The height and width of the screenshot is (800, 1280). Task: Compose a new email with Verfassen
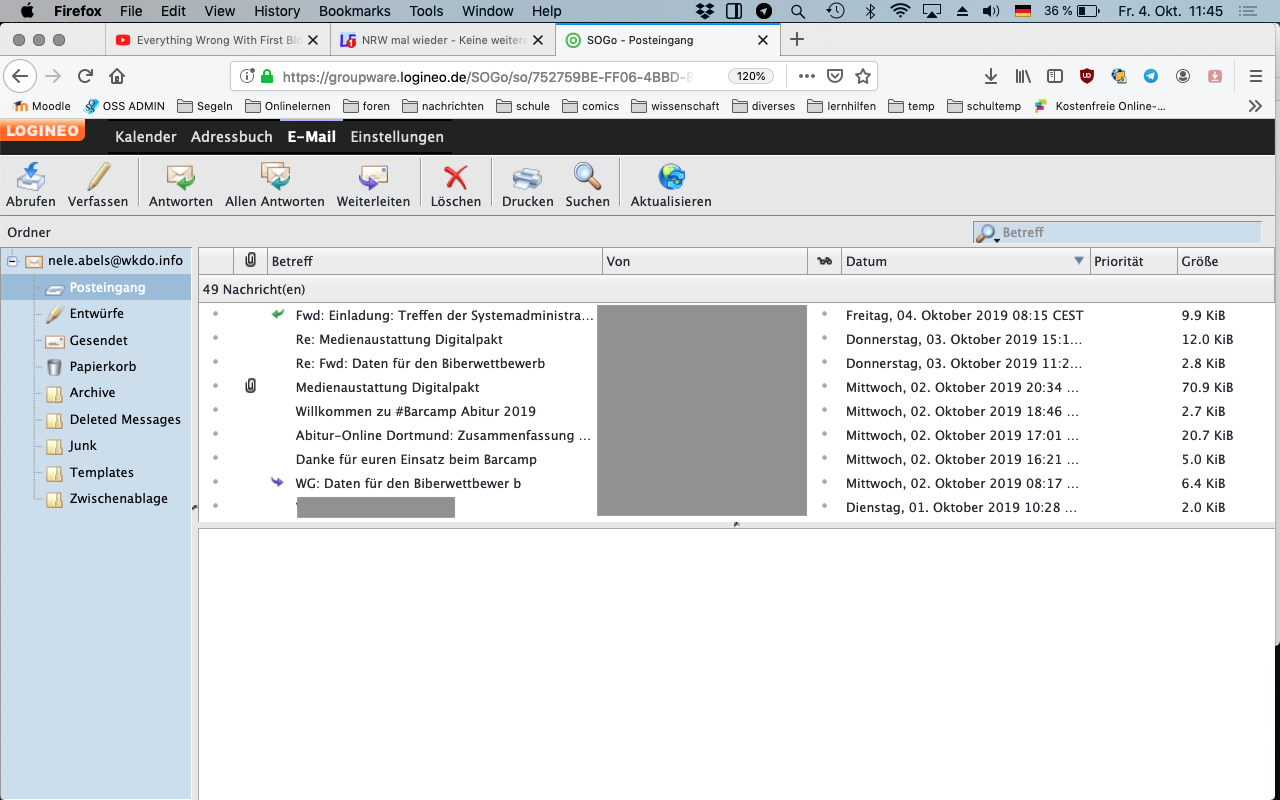(x=98, y=178)
